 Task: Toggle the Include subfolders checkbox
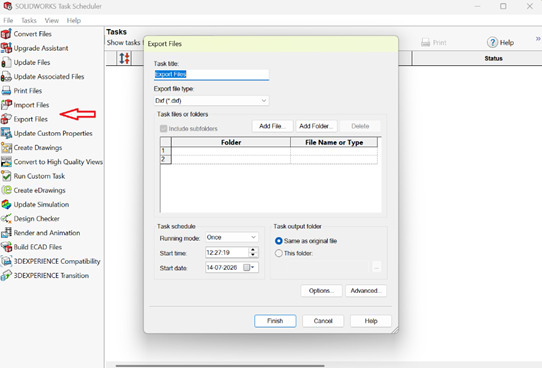(163, 129)
